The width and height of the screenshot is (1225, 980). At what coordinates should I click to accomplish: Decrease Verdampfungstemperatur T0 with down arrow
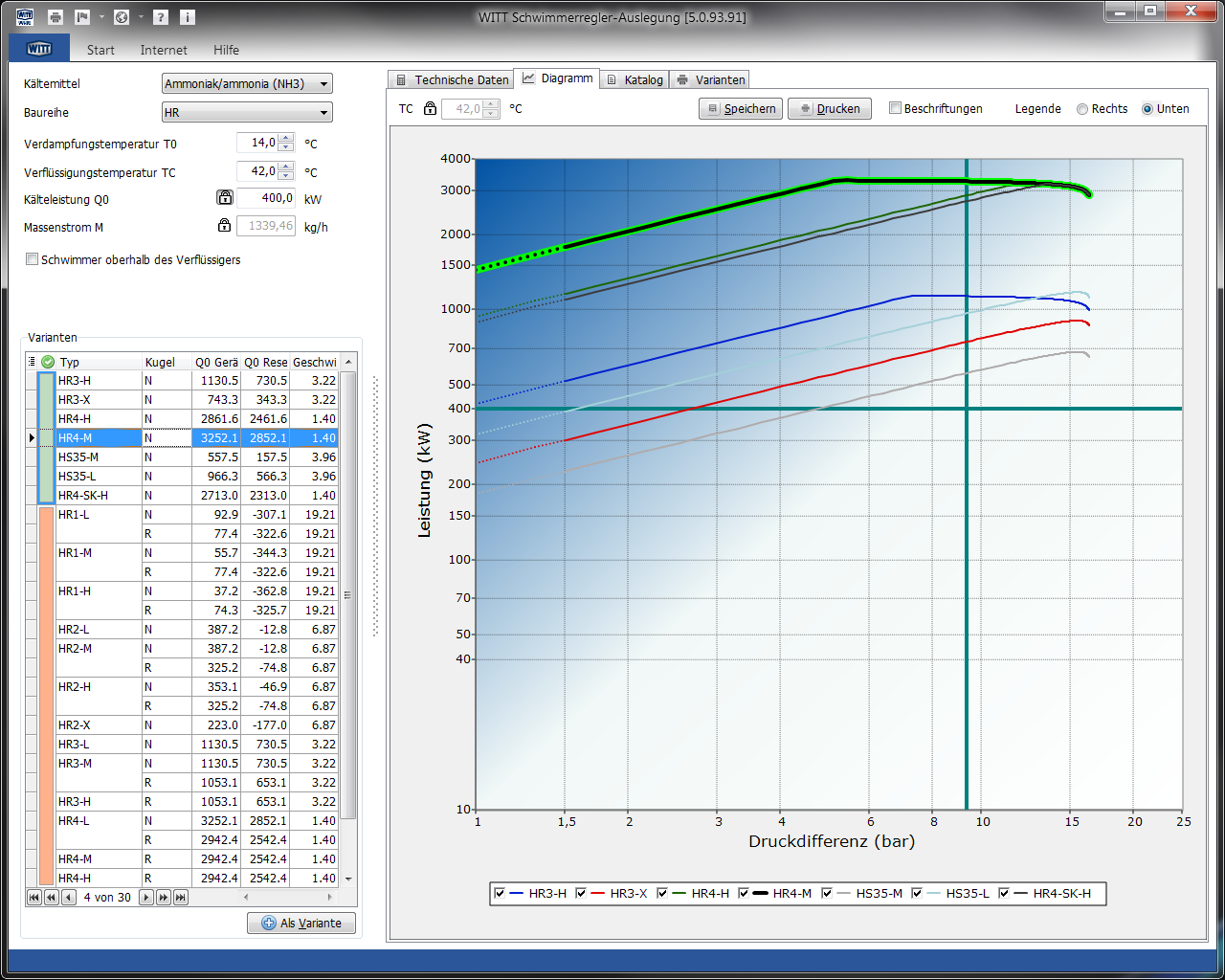[x=286, y=147]
